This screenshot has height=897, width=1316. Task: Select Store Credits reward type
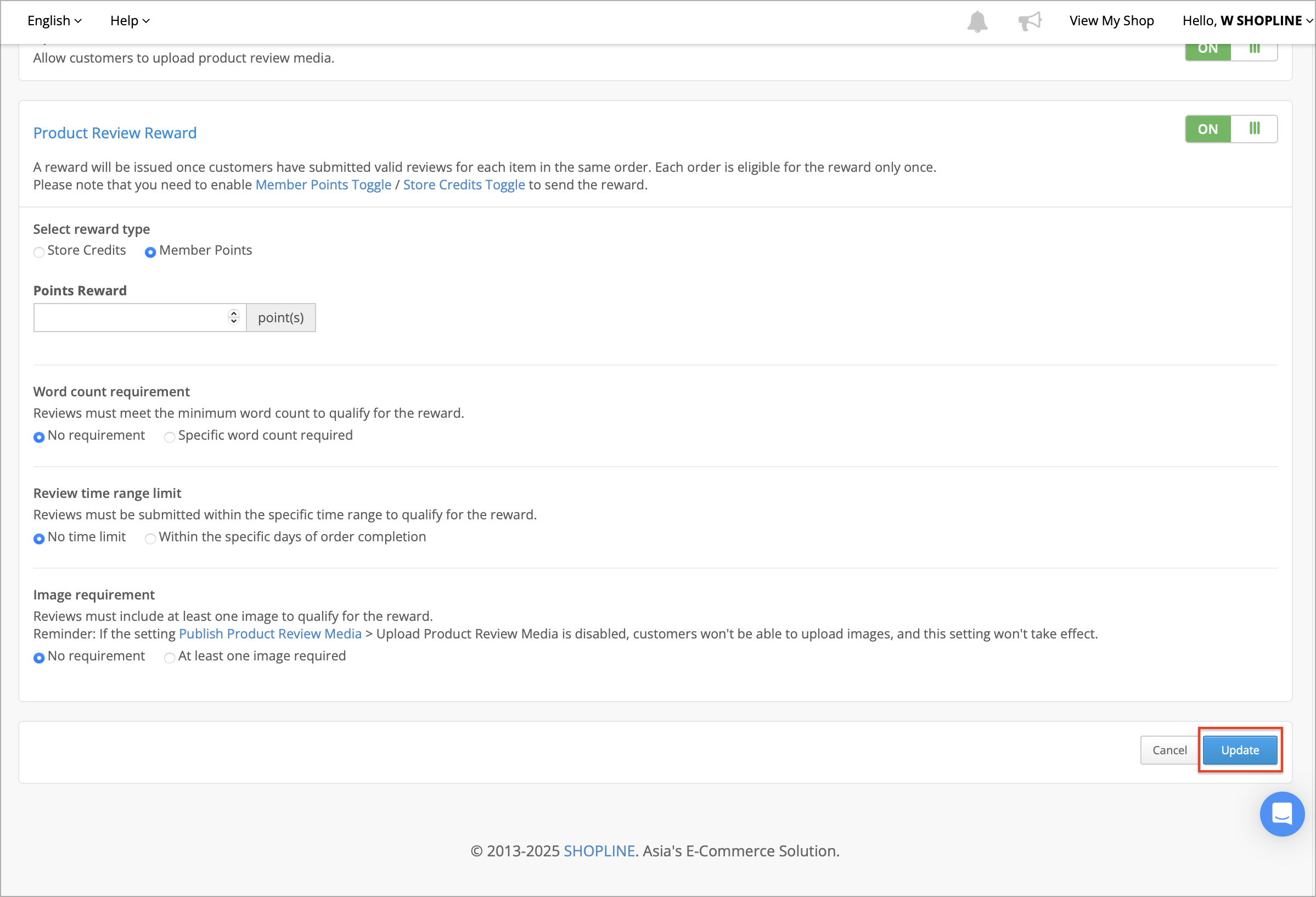(39, 252)
